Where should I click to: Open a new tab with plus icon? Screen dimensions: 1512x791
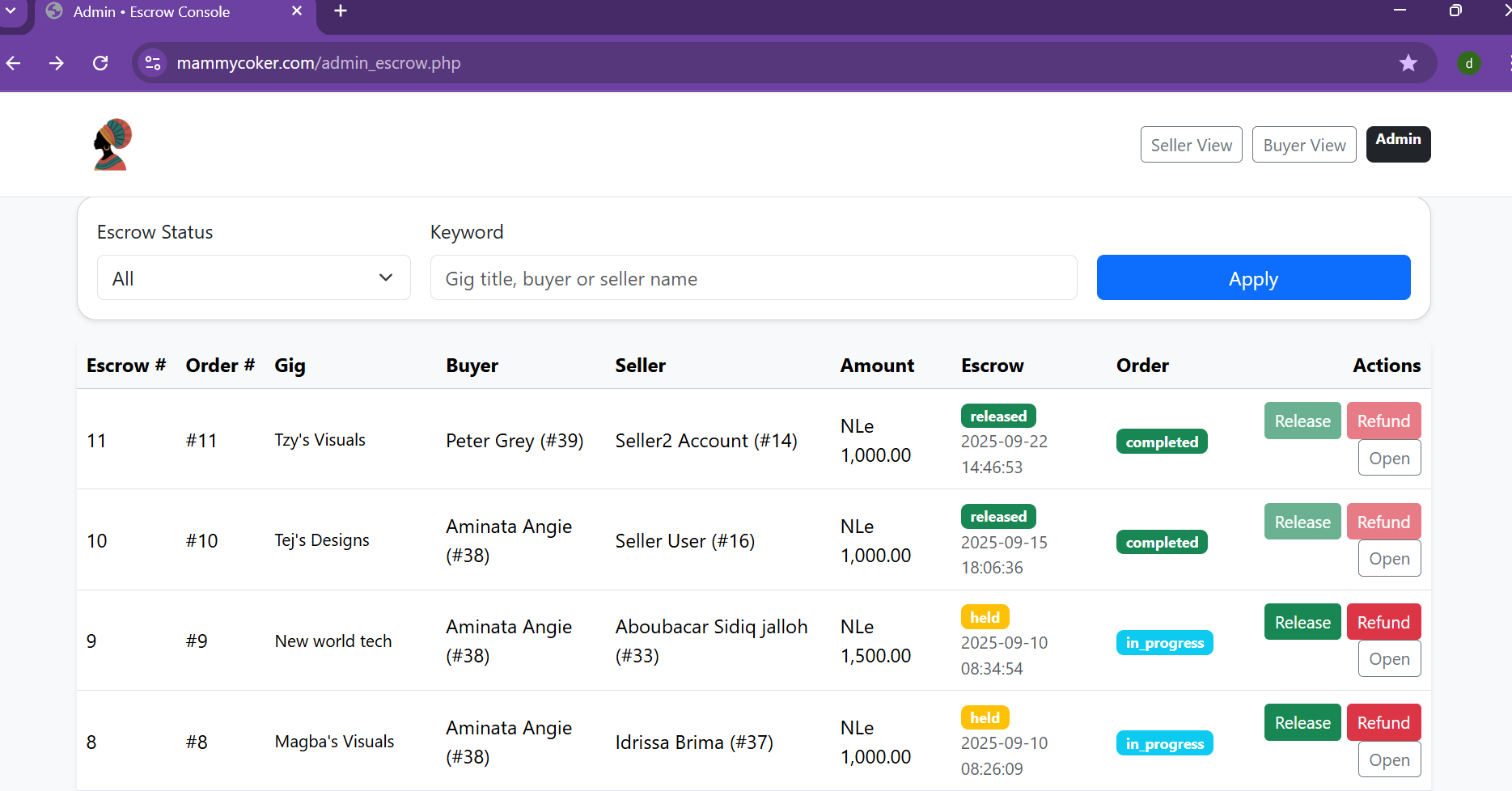click(341, 11)
